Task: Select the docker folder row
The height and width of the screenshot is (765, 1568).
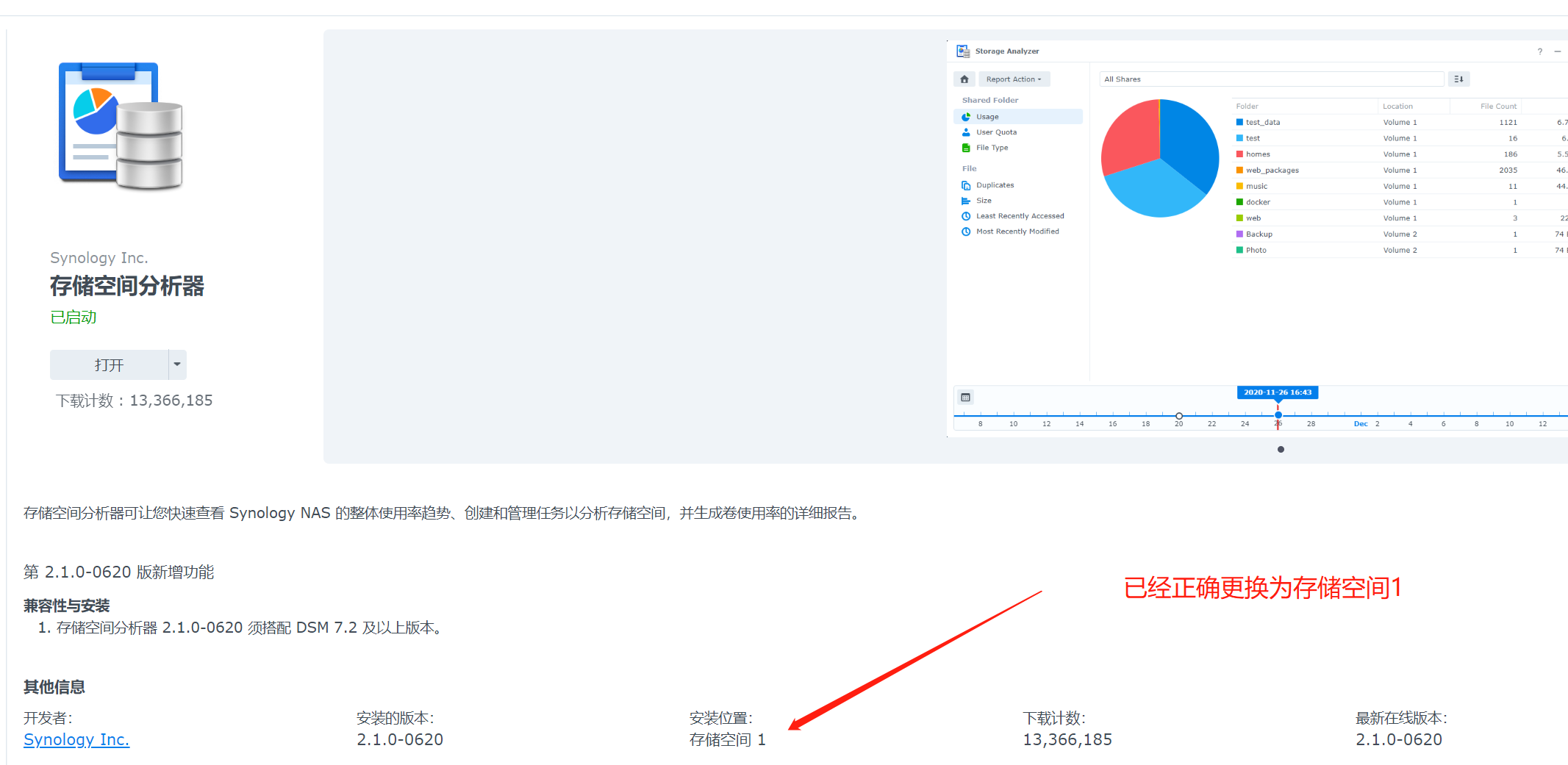Action: [1400, 202]
